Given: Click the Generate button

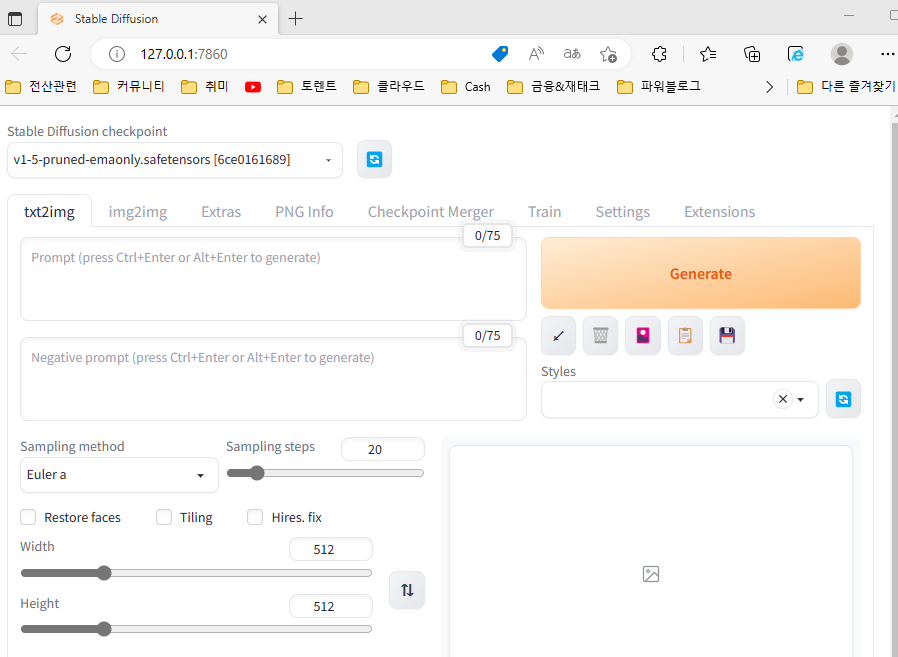Looking at the screenshot, I should [700, 273].
